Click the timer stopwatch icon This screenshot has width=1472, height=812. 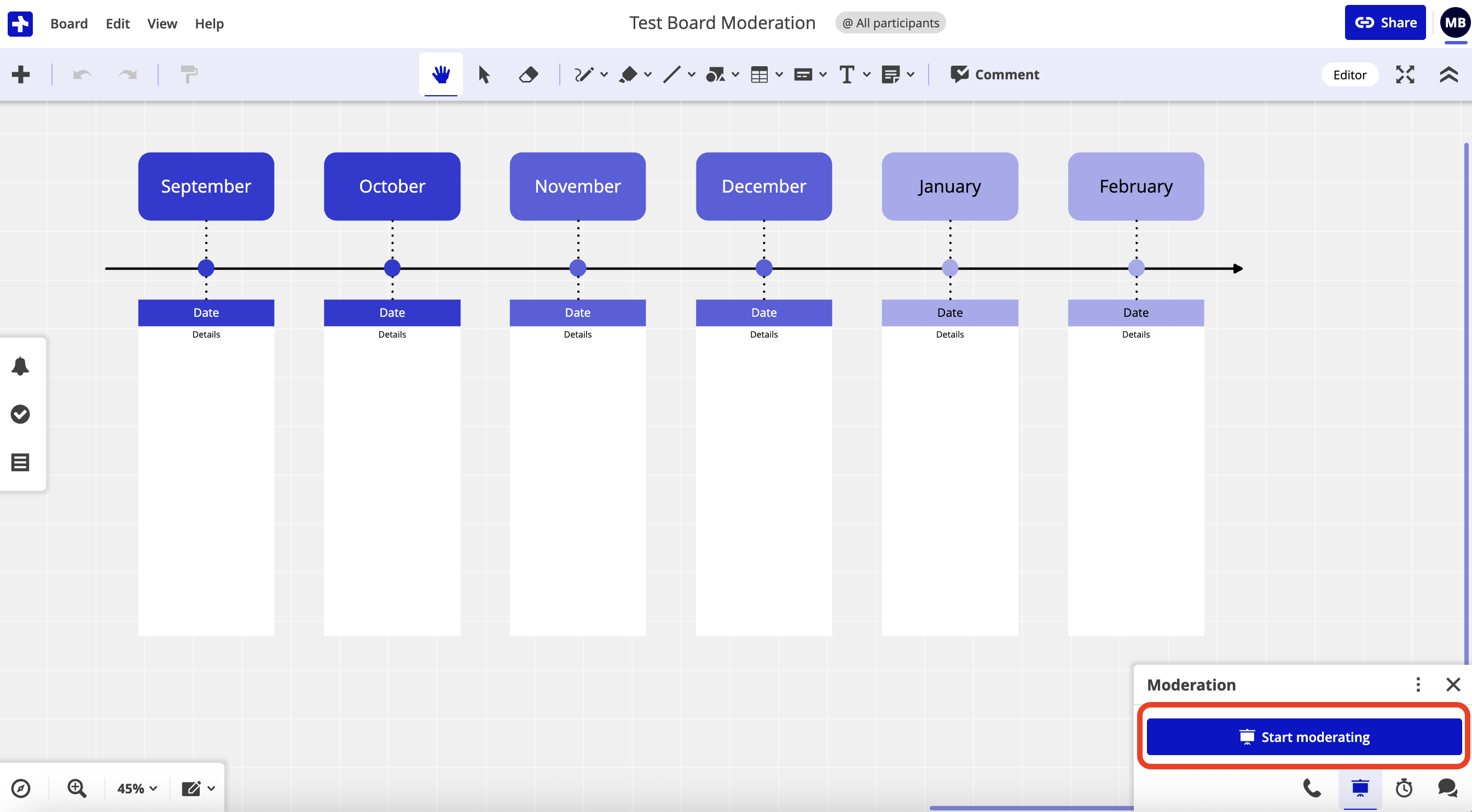coord(1404,788)
